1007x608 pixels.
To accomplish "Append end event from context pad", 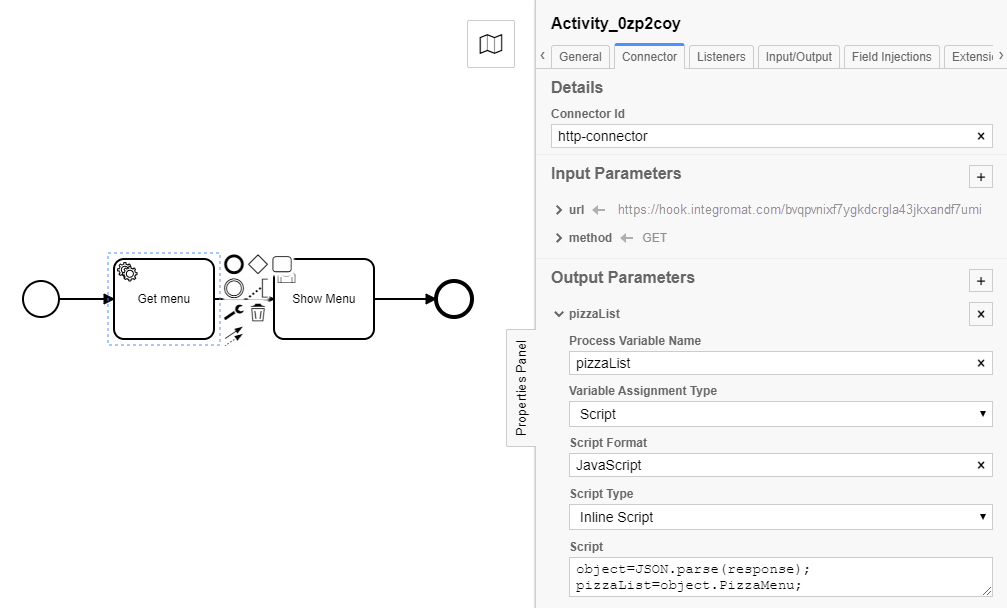I will click(234, 265).
